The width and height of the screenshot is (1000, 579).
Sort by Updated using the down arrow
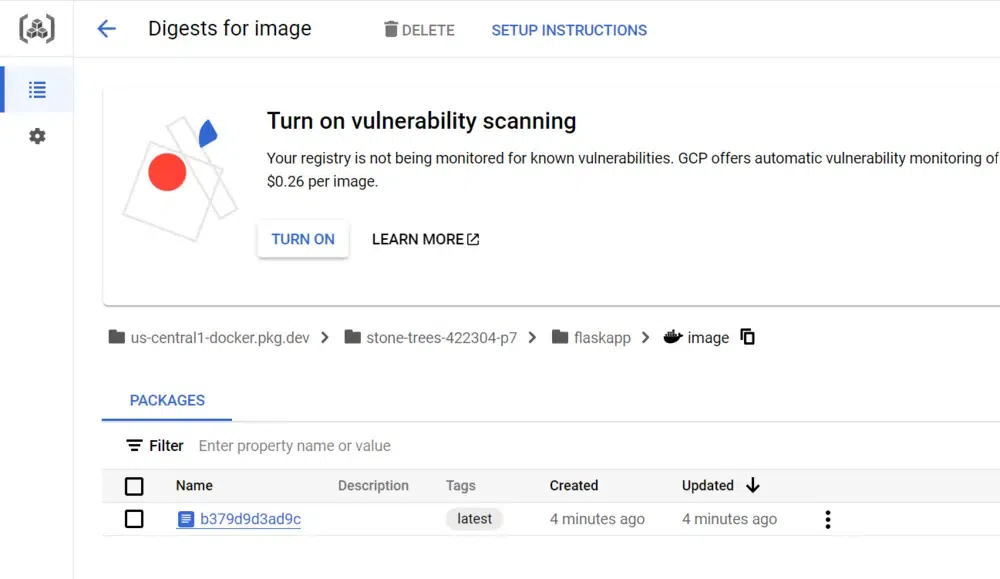click(x=753, y=486)
